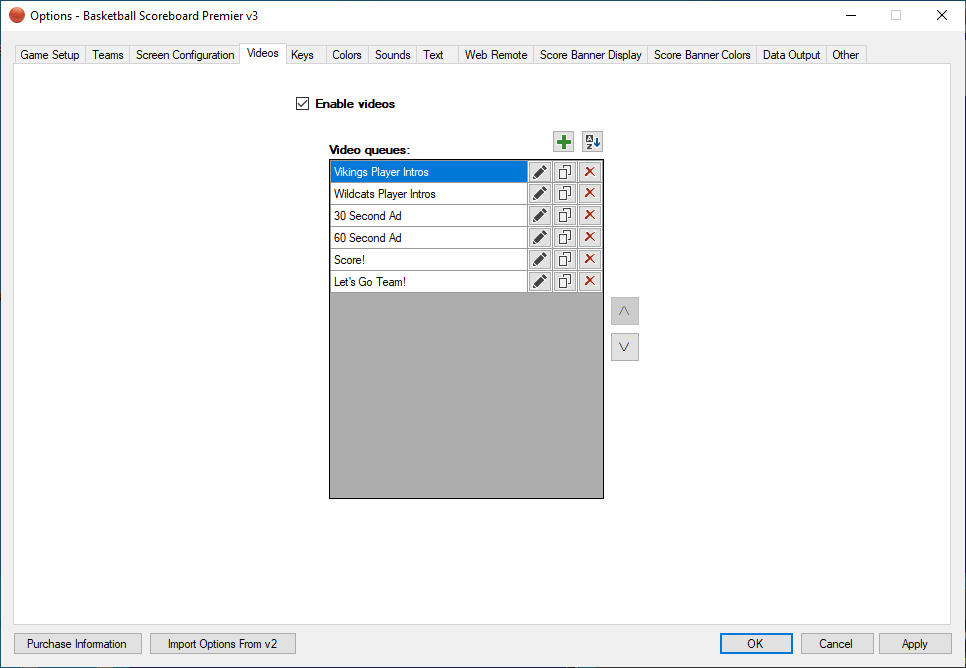Select the Wildcats Player Intros row
This screenshot has height=668, width=966.
[428, 194]
